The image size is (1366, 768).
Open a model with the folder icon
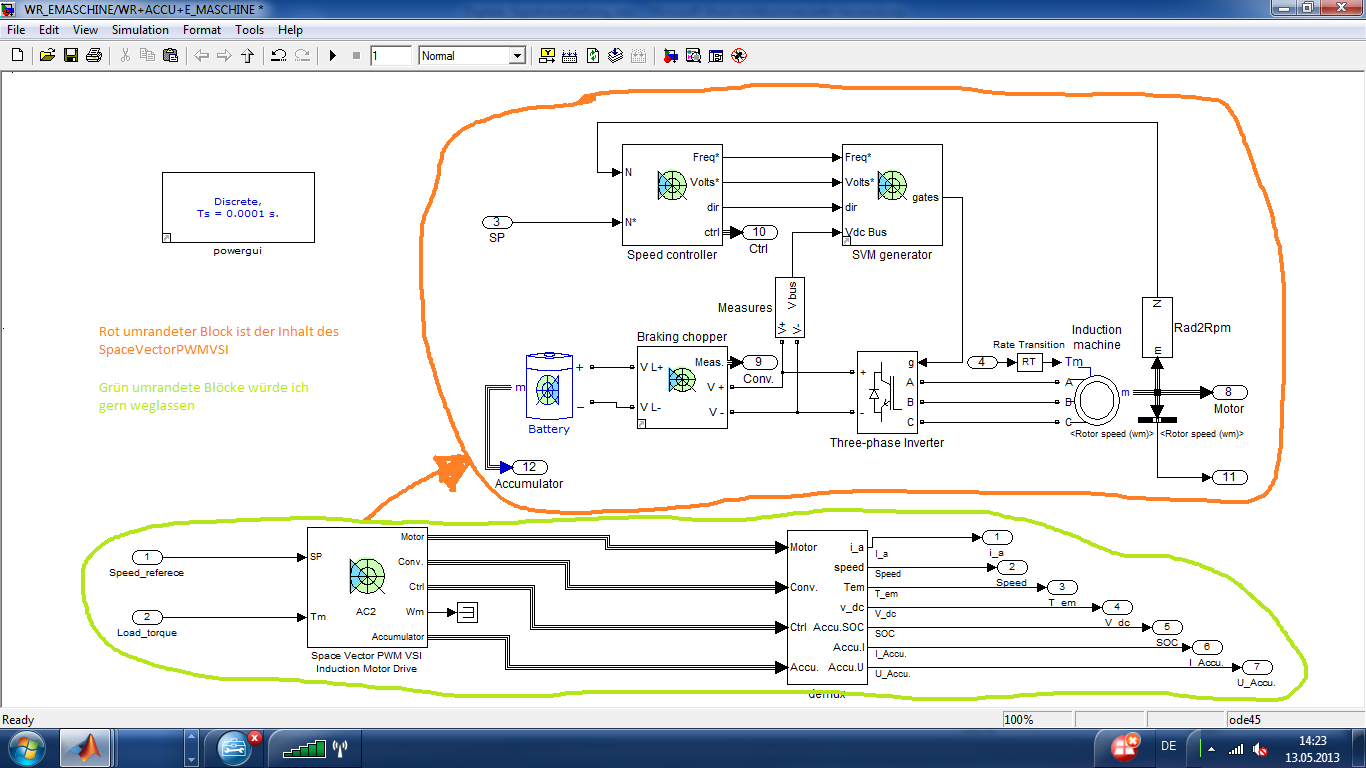click(47, 56)
